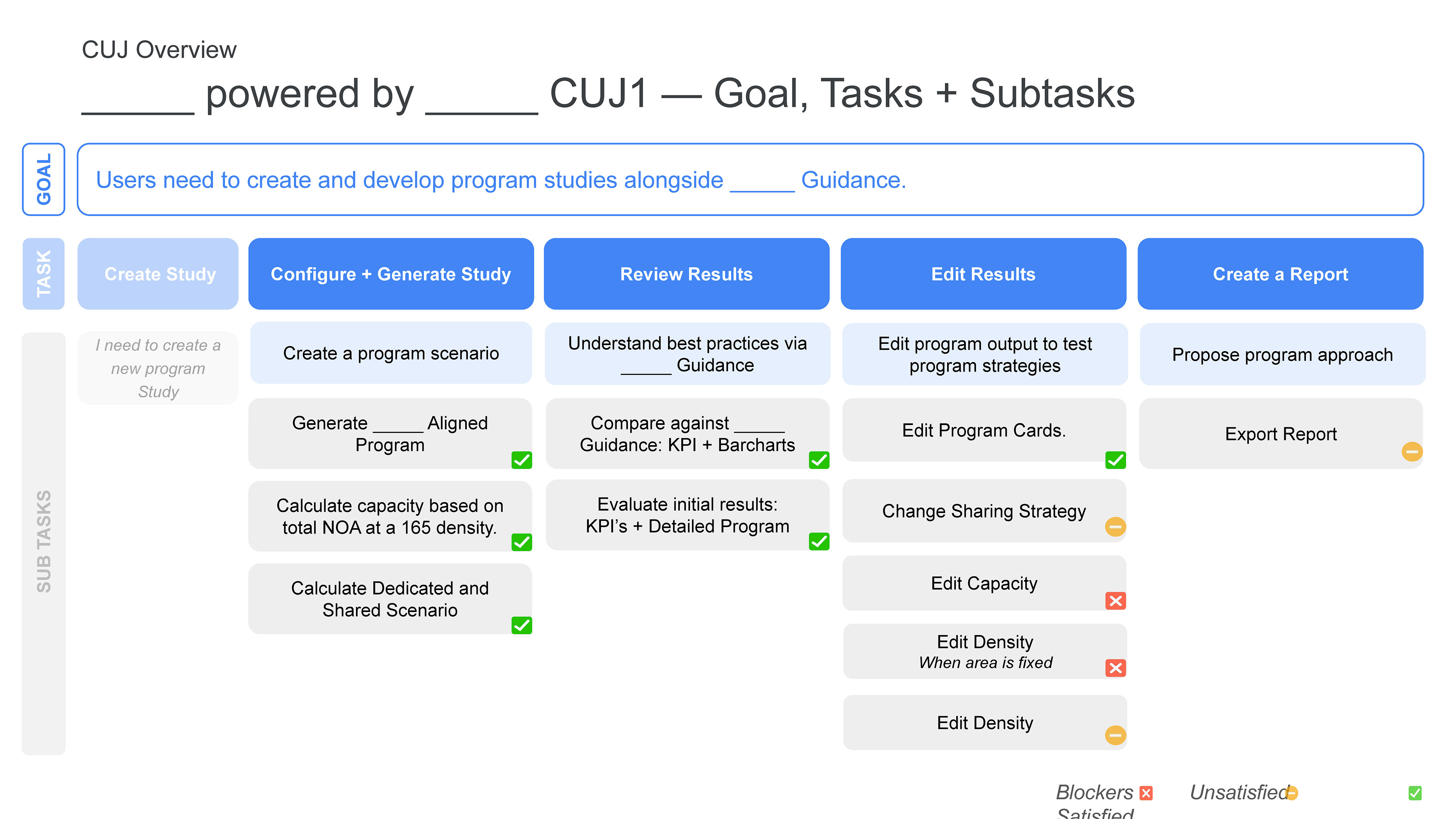This screenshot has height=819, width=1456.
Task: Click the faded Create Study task box
Action: coord(158,274)
